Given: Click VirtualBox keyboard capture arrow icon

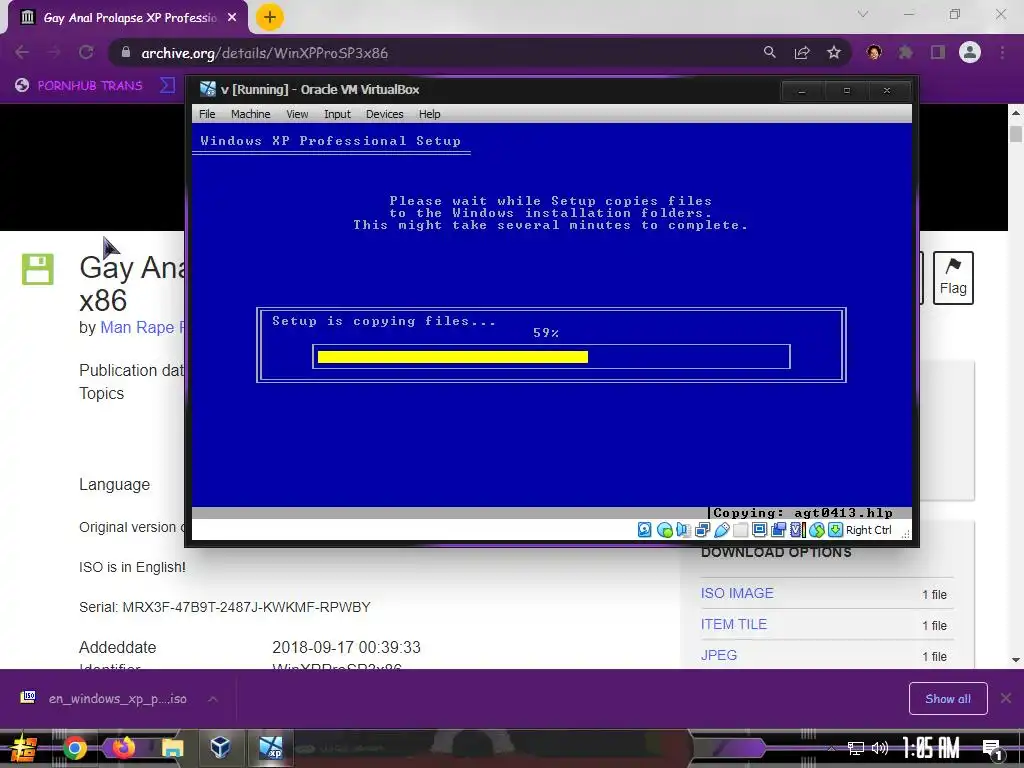Looking at the screenshot, I should [835, 530].
